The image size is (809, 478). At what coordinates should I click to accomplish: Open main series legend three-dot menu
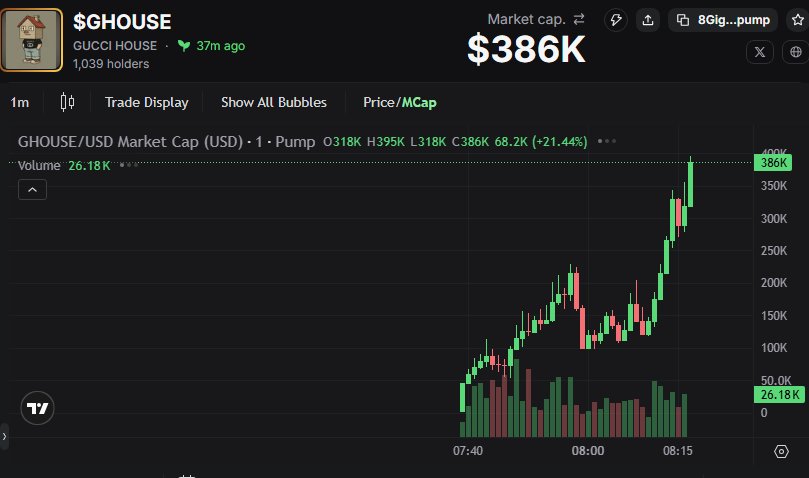[x=607, y=141]
